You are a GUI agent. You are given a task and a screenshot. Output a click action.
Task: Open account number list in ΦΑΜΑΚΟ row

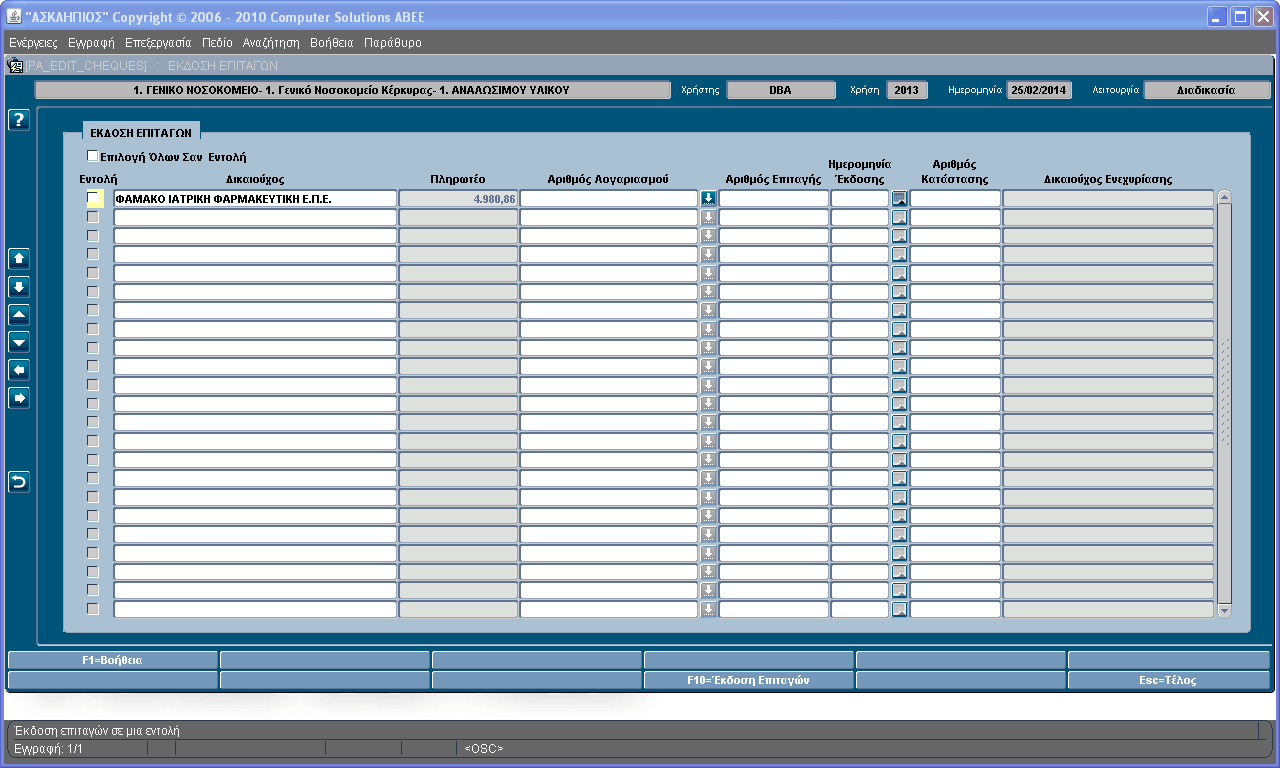[708, 198]
